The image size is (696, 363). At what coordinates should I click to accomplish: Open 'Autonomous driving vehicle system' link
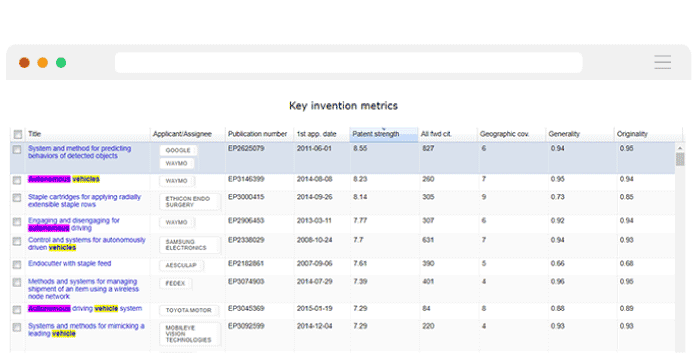pos(85,308)
